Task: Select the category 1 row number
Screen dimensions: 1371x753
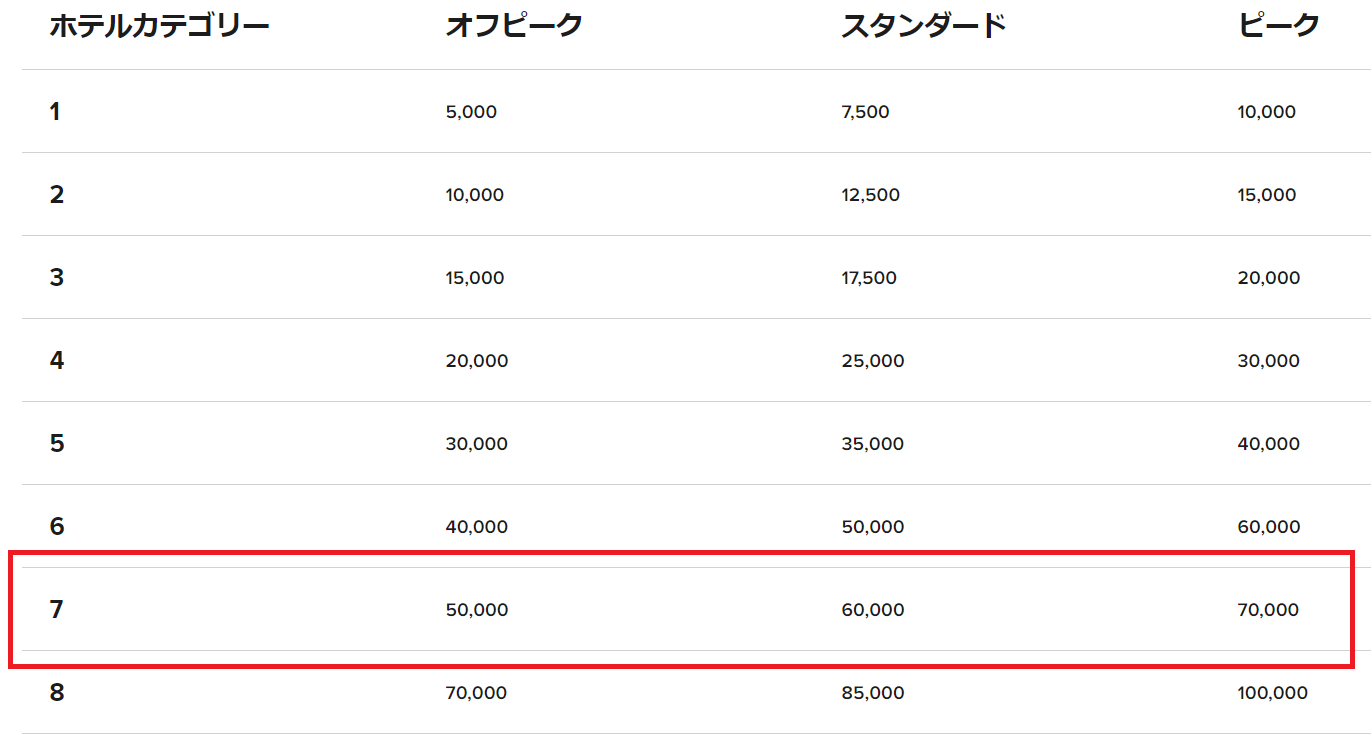Action: point(55,112)
